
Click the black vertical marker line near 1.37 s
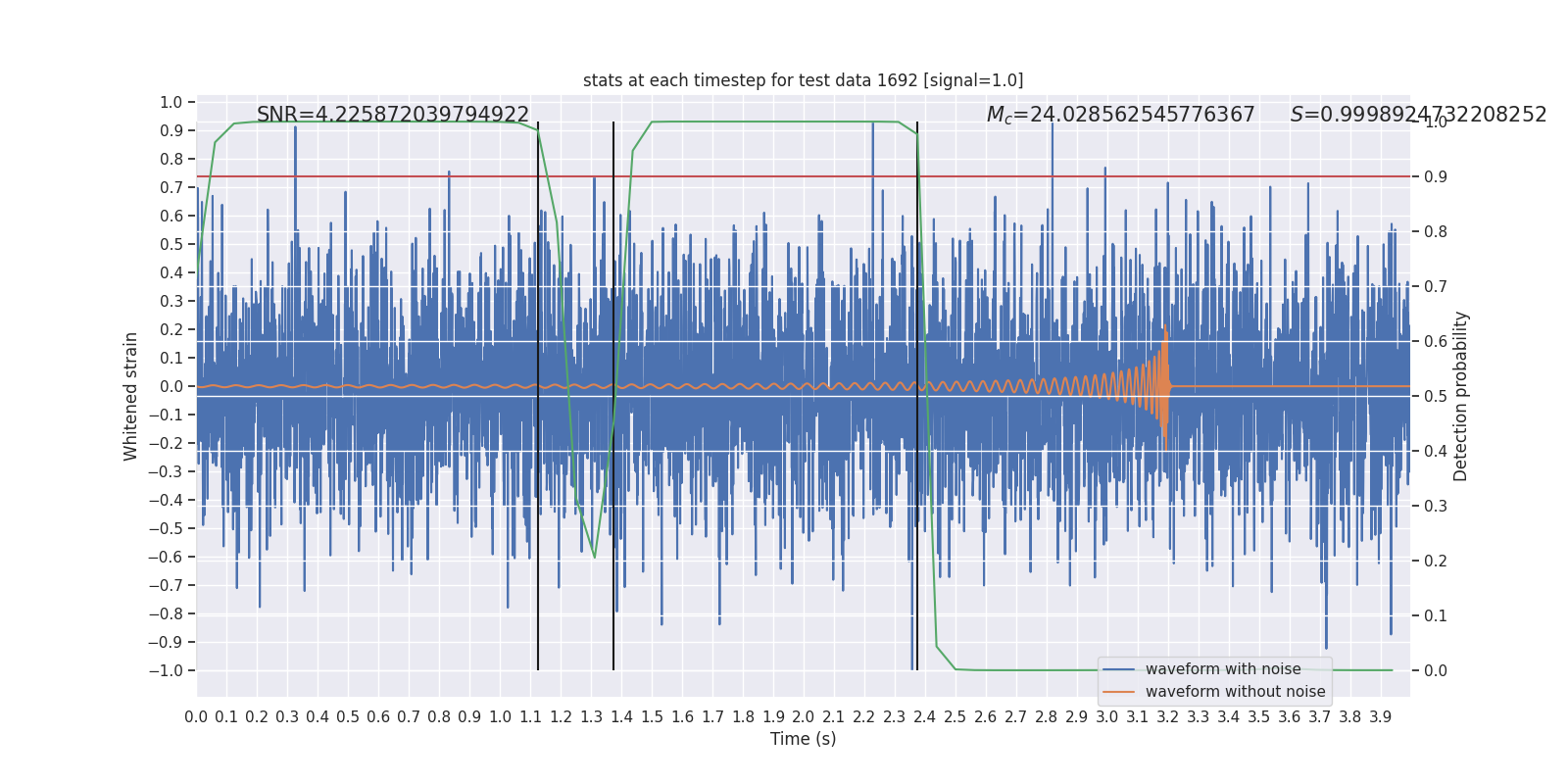(613, 396)
